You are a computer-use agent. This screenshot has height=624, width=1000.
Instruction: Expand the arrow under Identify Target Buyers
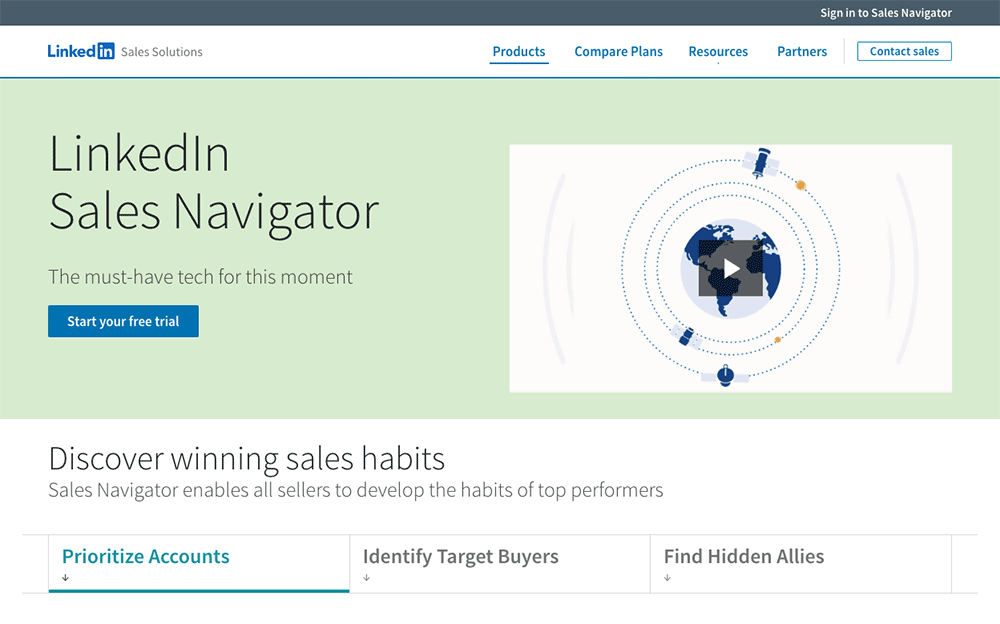(366, 578)
